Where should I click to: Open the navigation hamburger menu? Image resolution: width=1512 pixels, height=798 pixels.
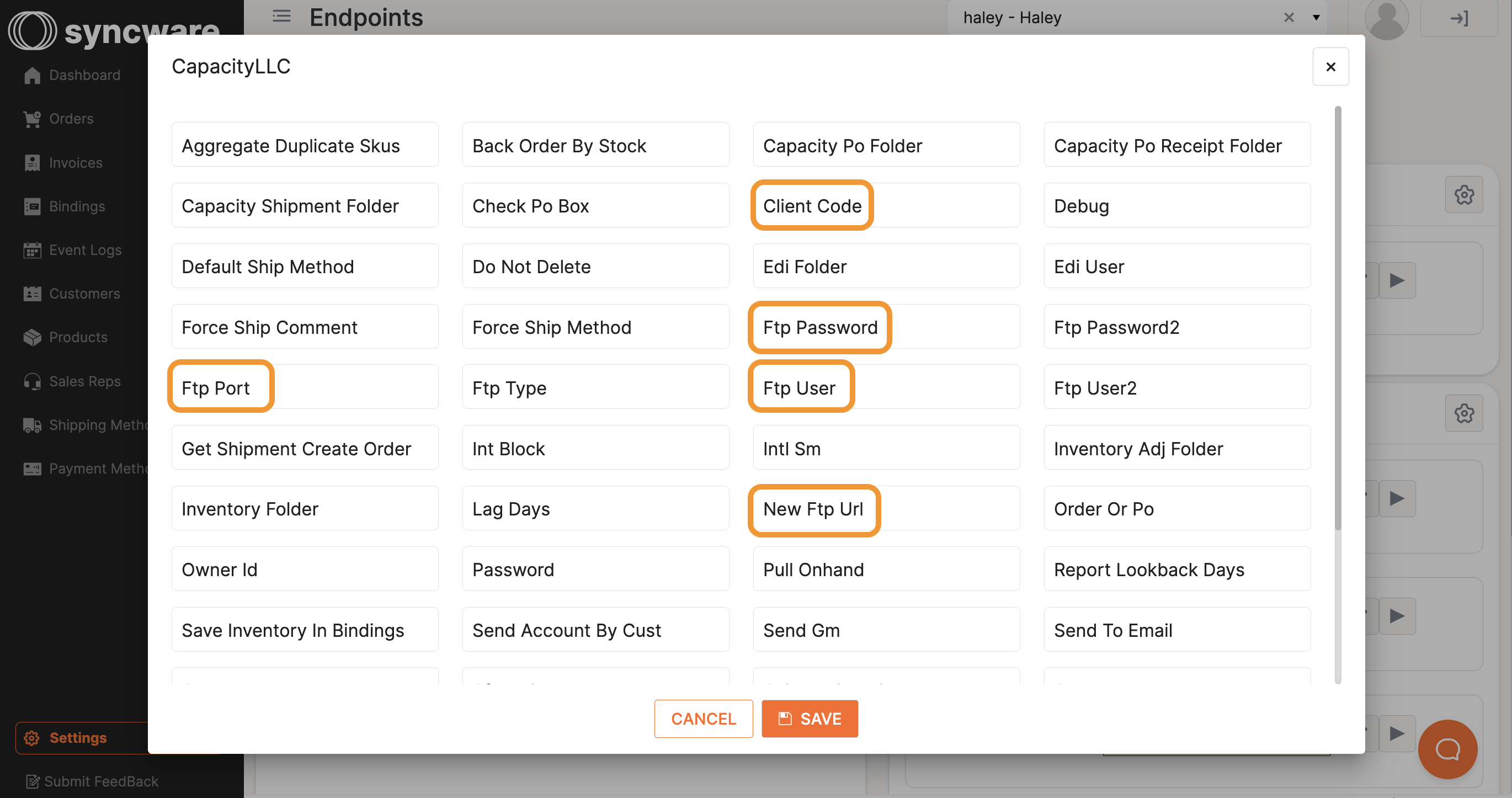point(281,17)
